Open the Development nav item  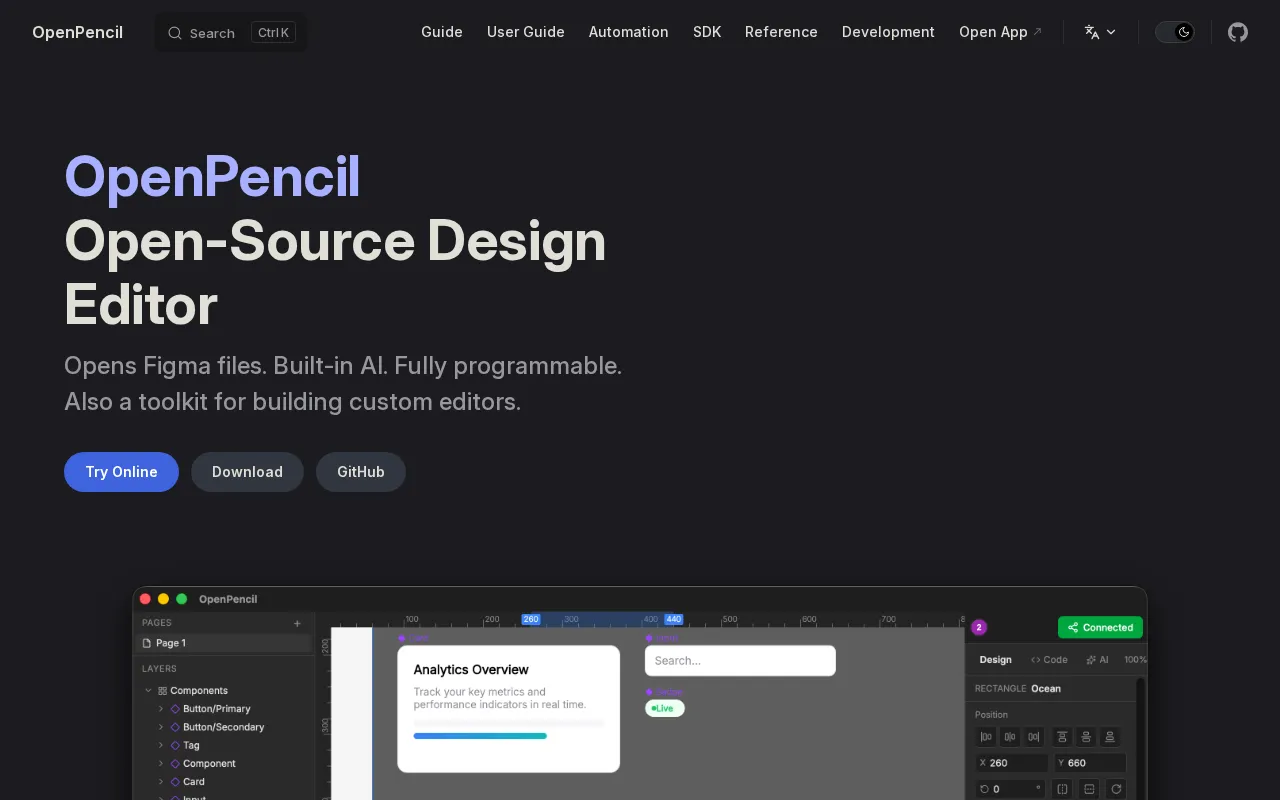888,32
